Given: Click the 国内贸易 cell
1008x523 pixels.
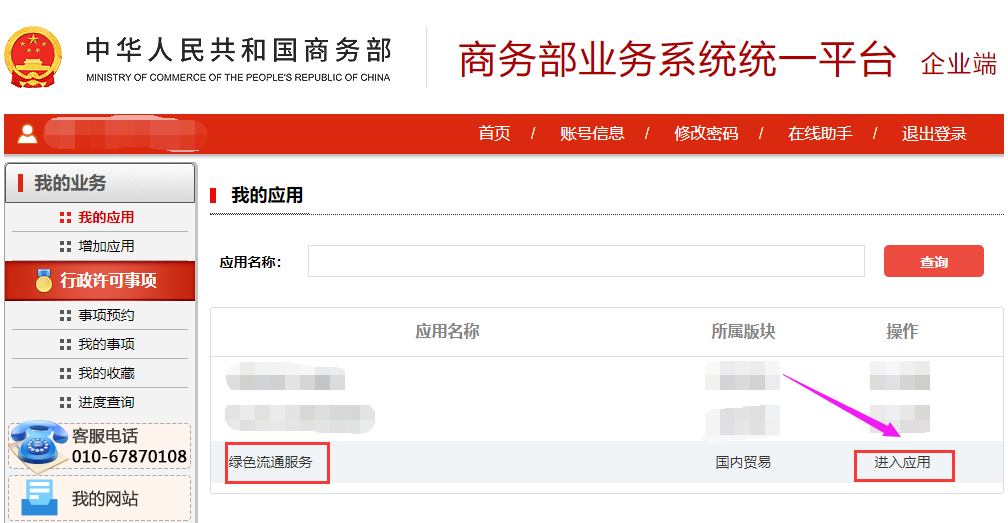Looking at the screenshot, I should pos(742,463).
